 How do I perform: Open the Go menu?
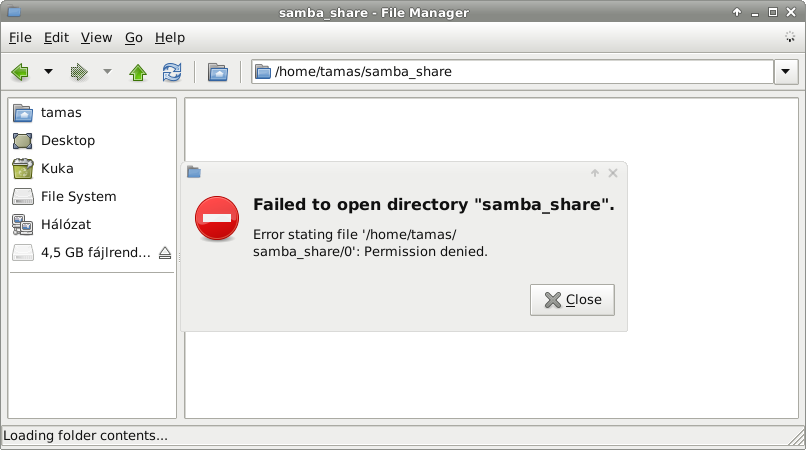pos(134,38)
